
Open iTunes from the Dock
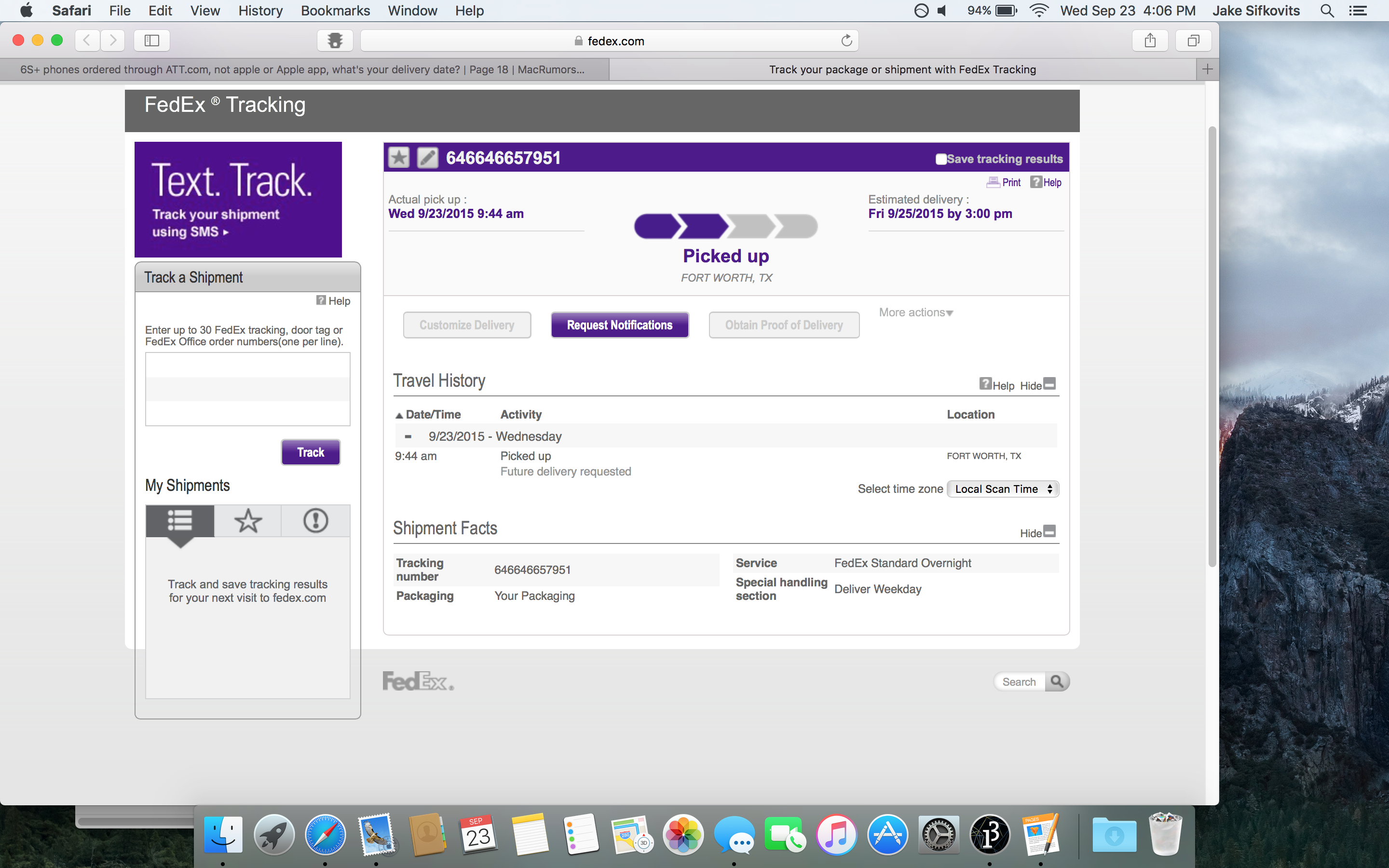[x=836, y=834]
